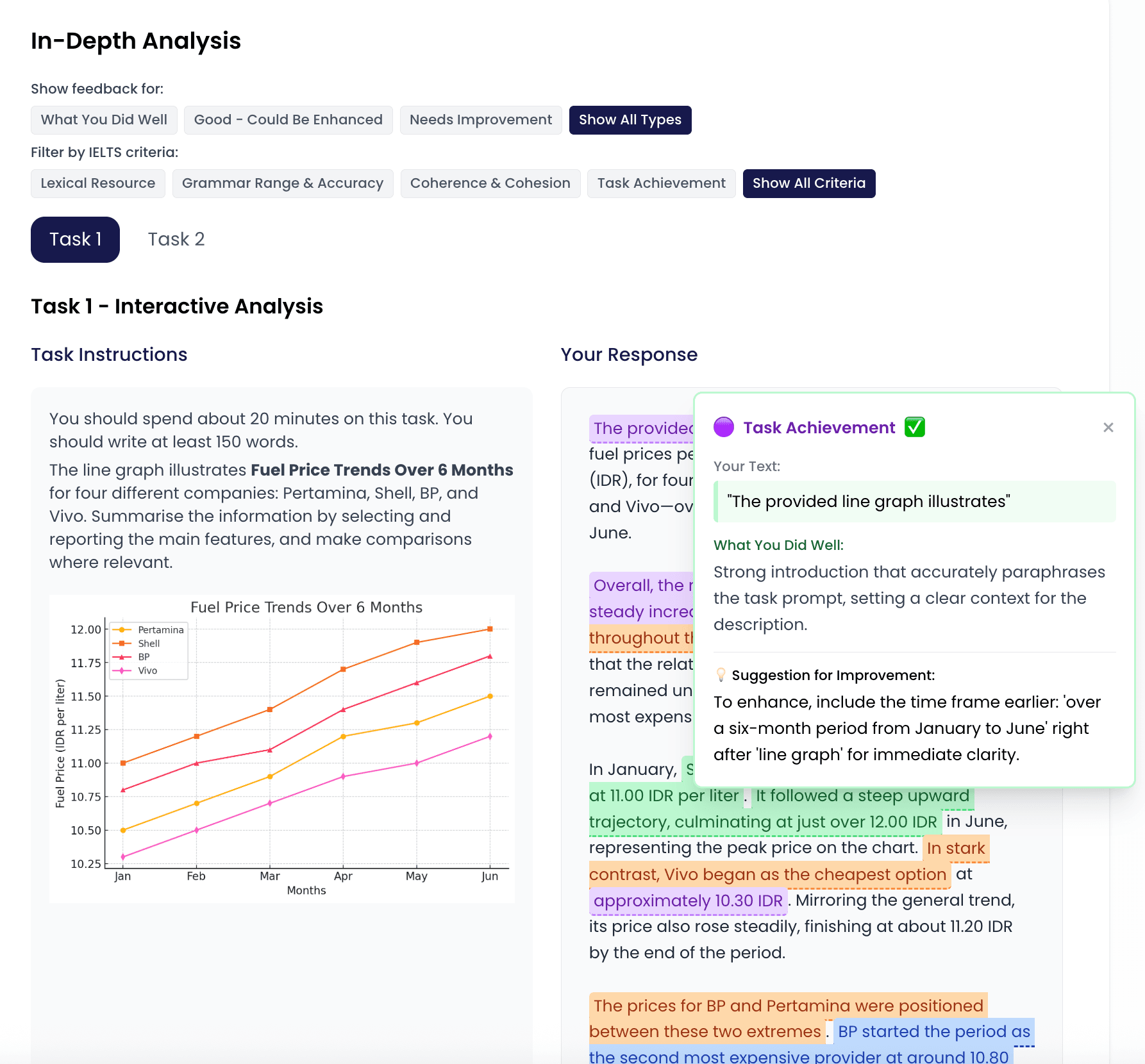
Task: Open feedback for 'BP started the period as'
Action: point(933,1031)
